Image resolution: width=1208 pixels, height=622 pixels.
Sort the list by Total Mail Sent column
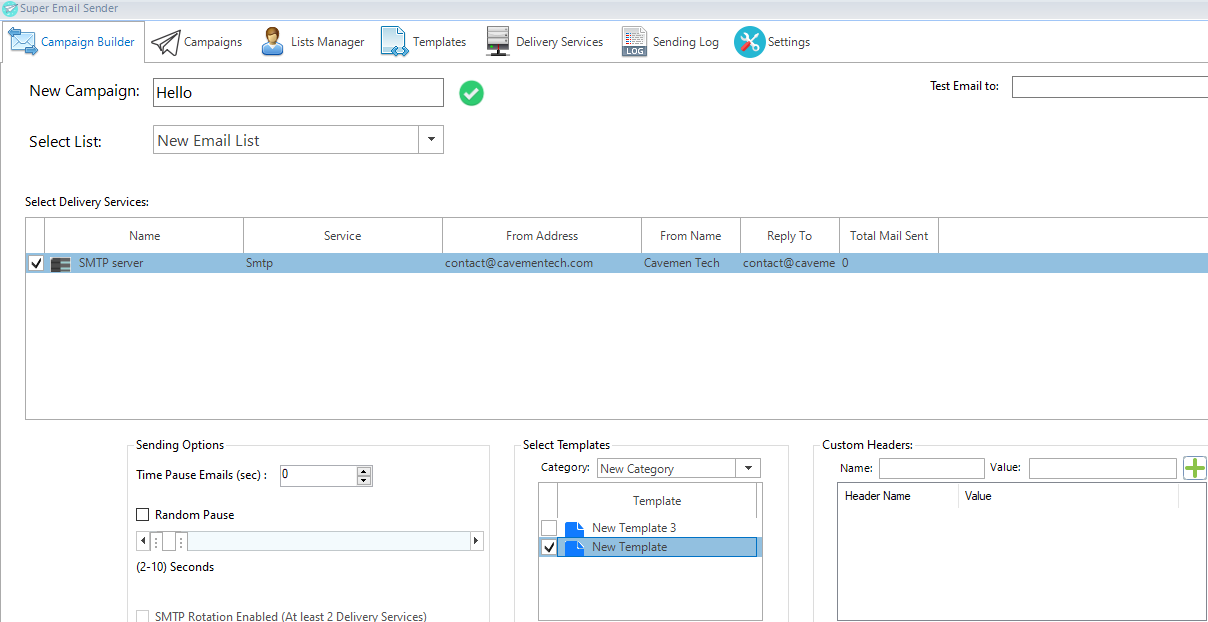tap(888, 235)
